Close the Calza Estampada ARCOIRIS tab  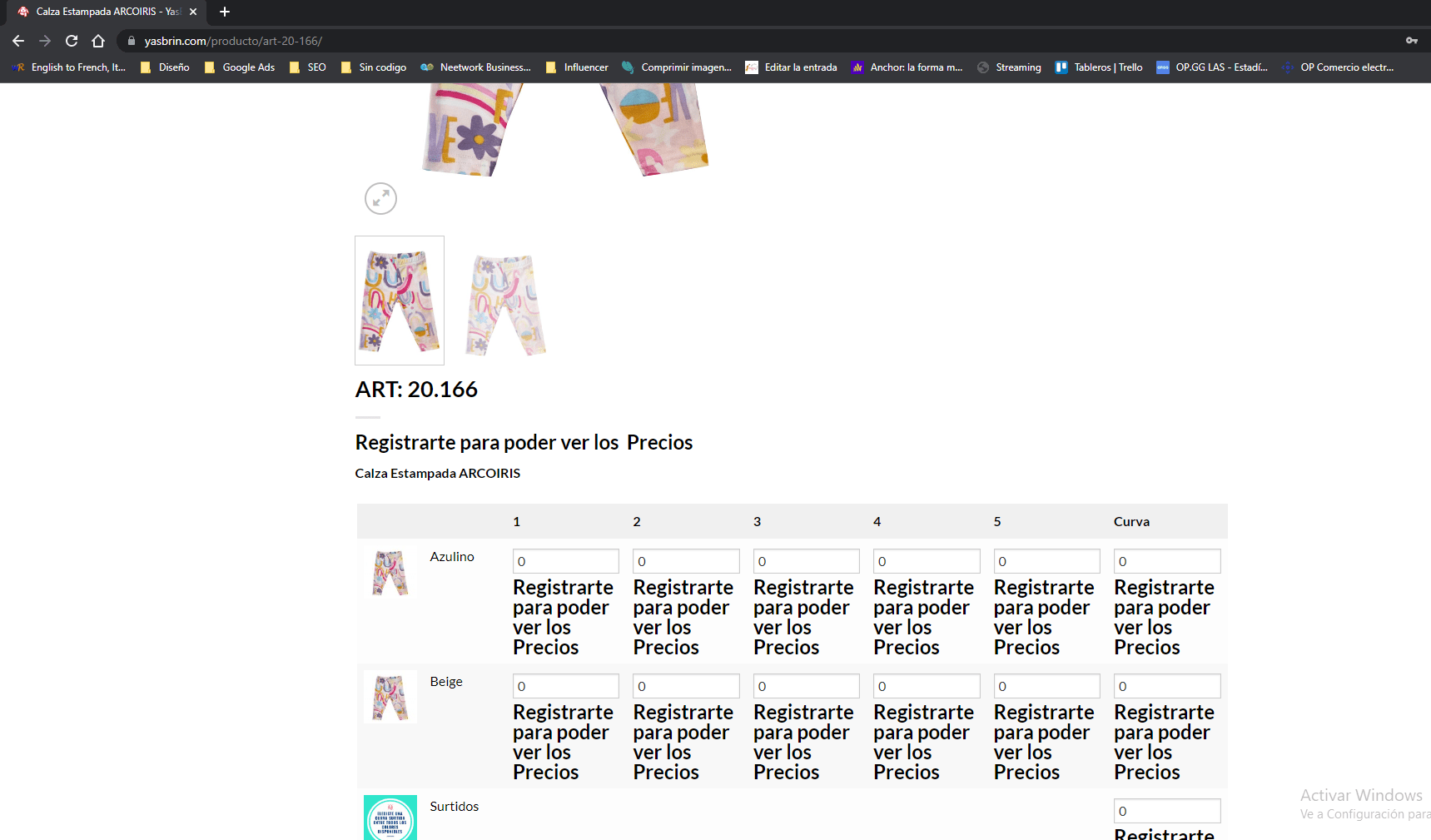(x=193, y=12)
